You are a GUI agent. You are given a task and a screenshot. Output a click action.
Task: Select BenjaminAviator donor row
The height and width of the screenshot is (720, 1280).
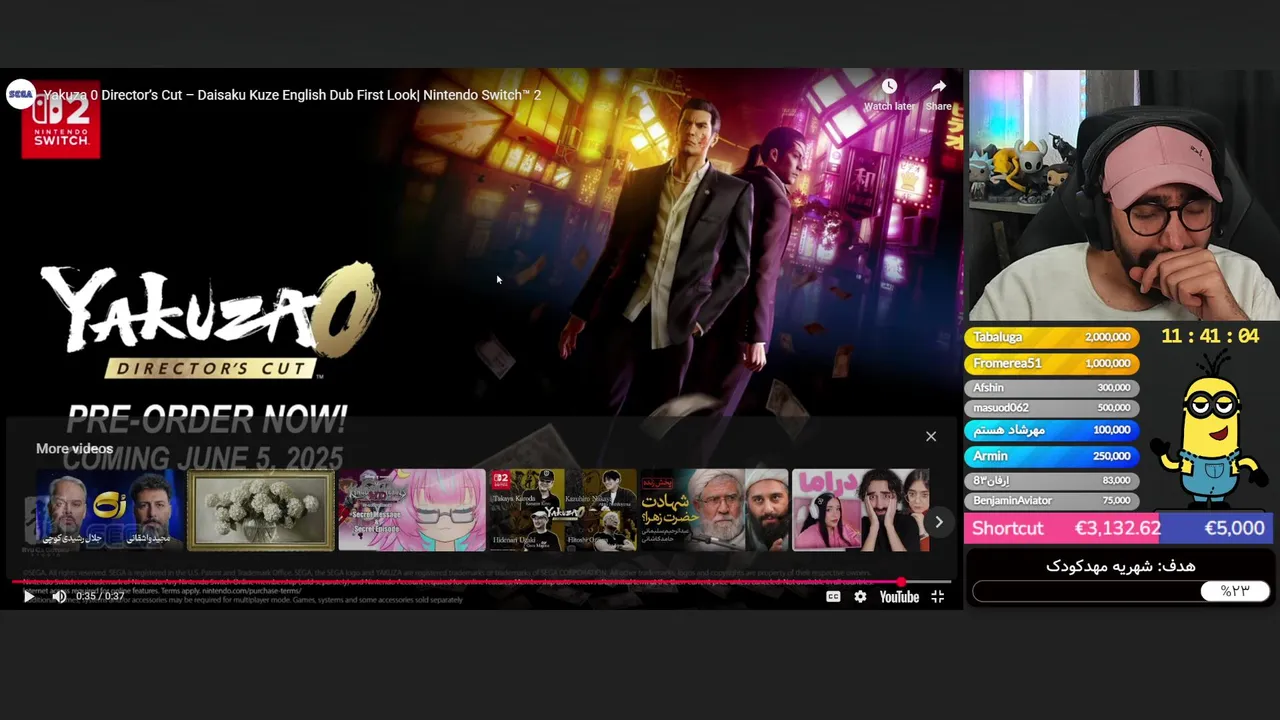1051,500
